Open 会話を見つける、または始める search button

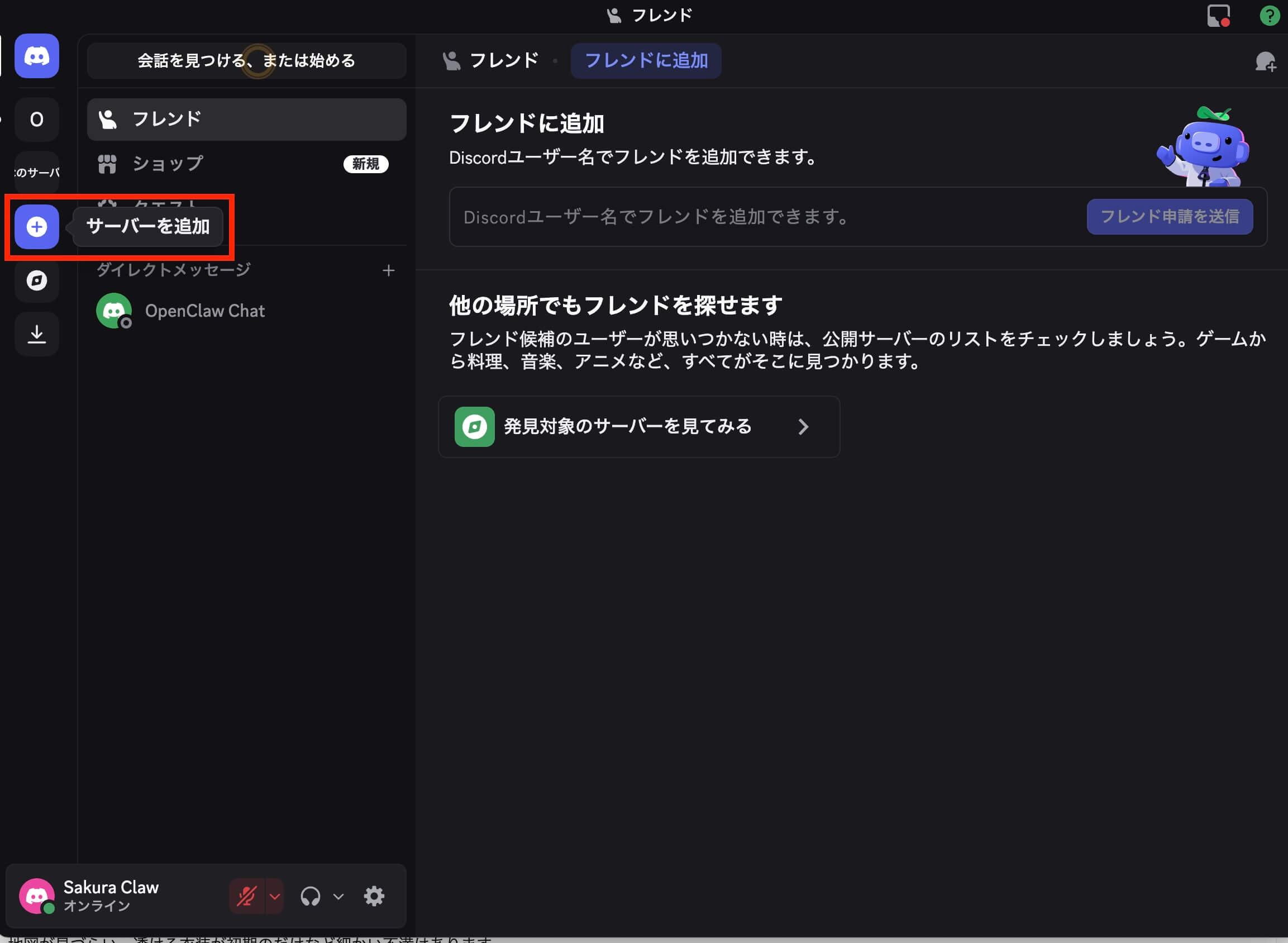tap(246, 60)
